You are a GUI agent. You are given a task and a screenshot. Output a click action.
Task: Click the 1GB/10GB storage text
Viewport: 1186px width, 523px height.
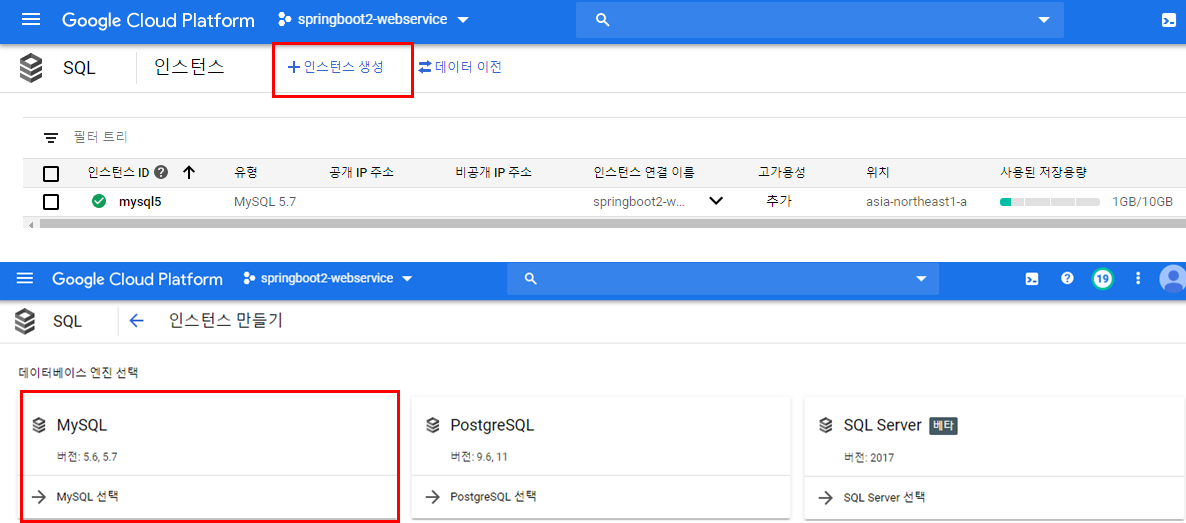pyautogui.click(x=1142, y=202)
